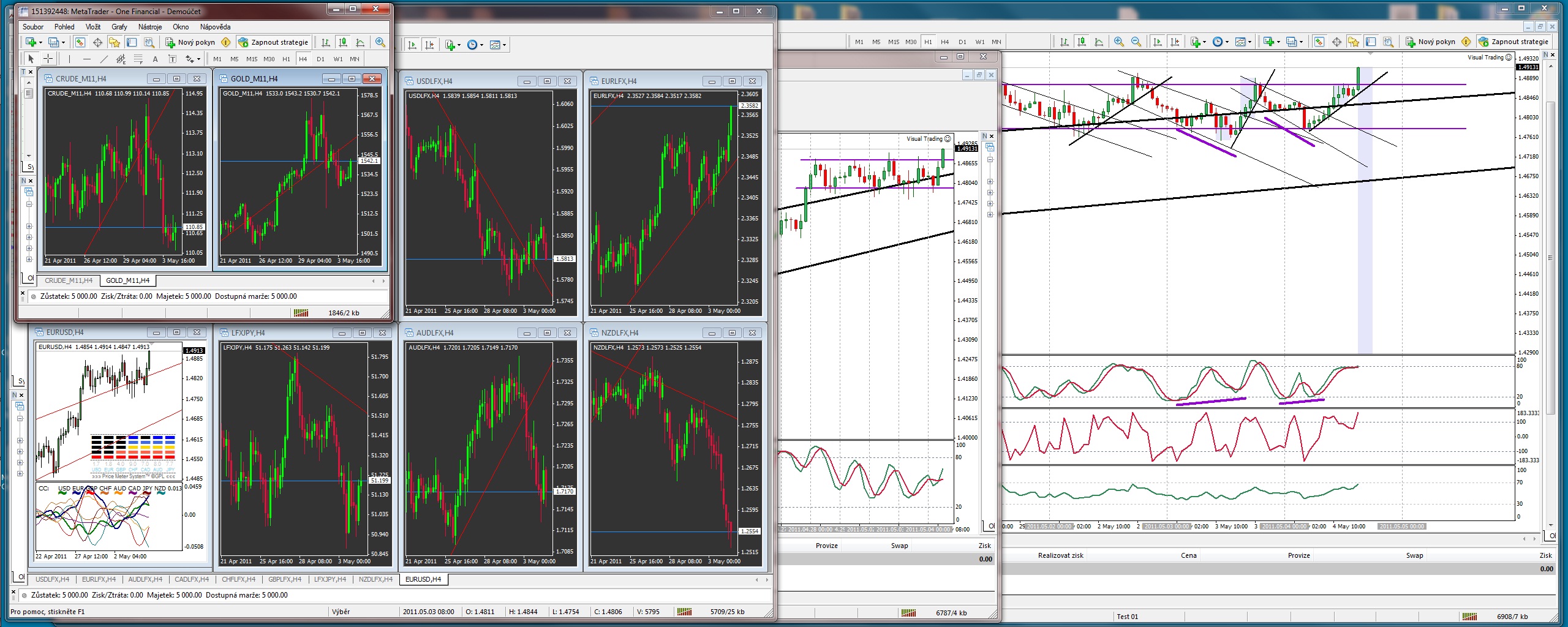Click periodicity clock icon in middle window toolbar
The image size is (1568, 627).
[x=472, y=45]
